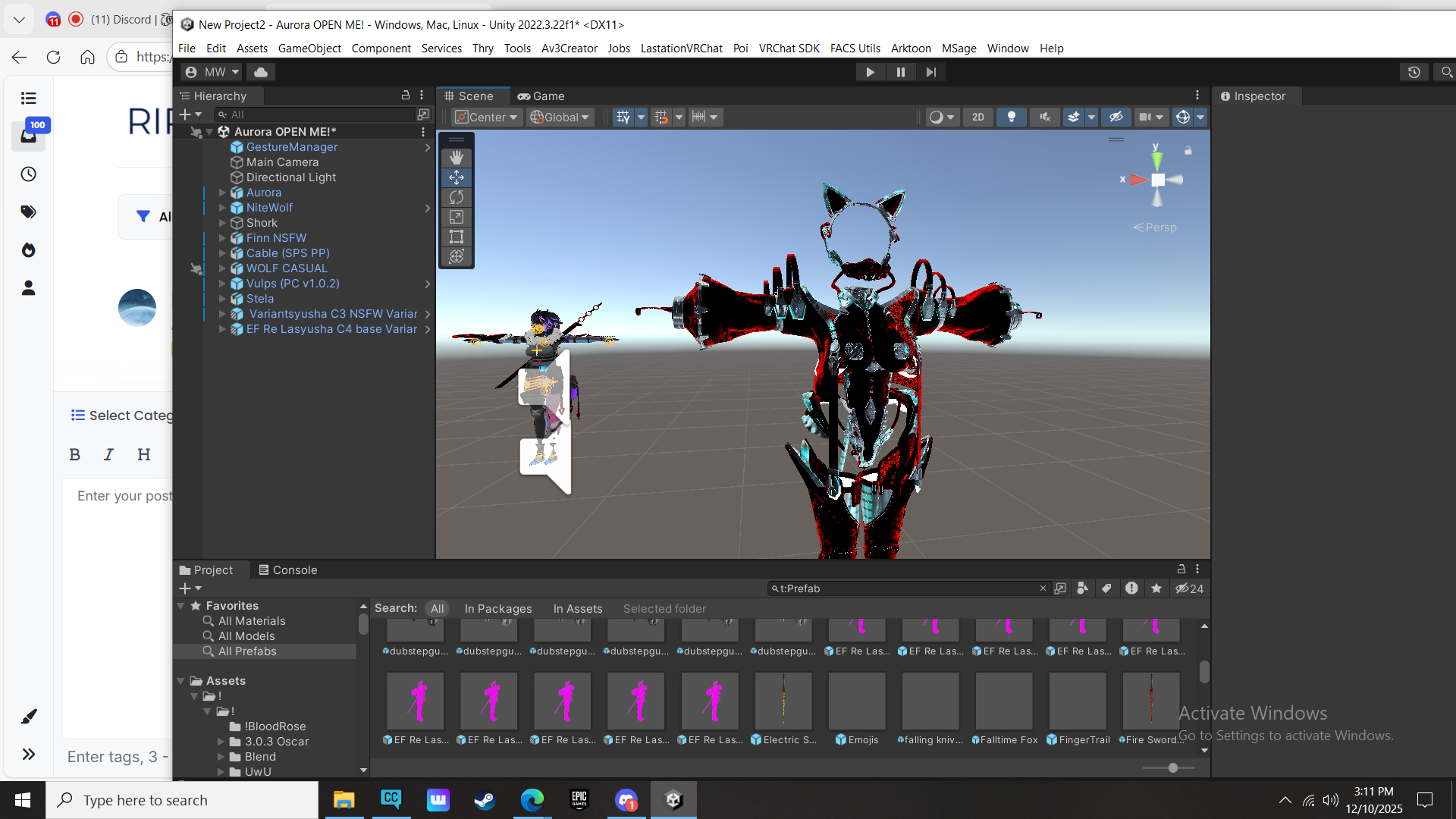
Task: Open the Undo History icon
Action: (1414, 72)
